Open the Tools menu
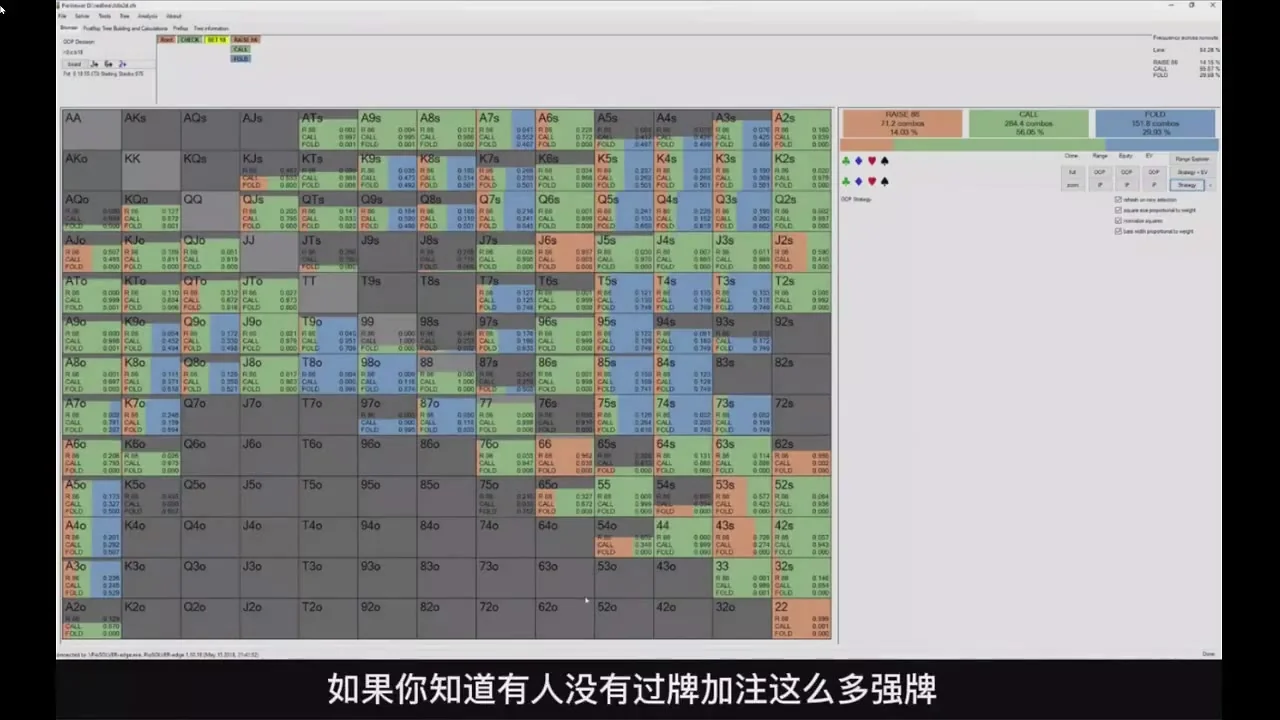This screenshot has height=720, width=1280. coord(105,17)
